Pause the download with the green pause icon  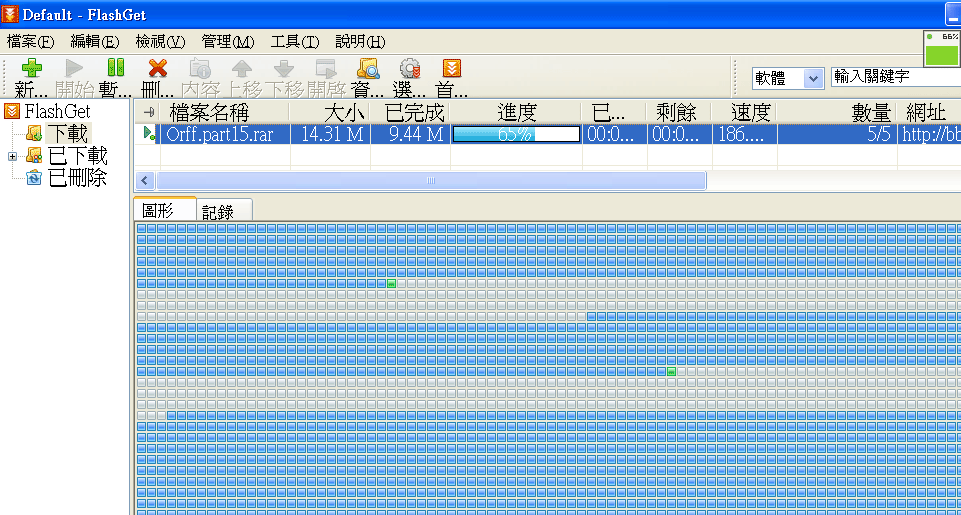(x=115, y=68)
